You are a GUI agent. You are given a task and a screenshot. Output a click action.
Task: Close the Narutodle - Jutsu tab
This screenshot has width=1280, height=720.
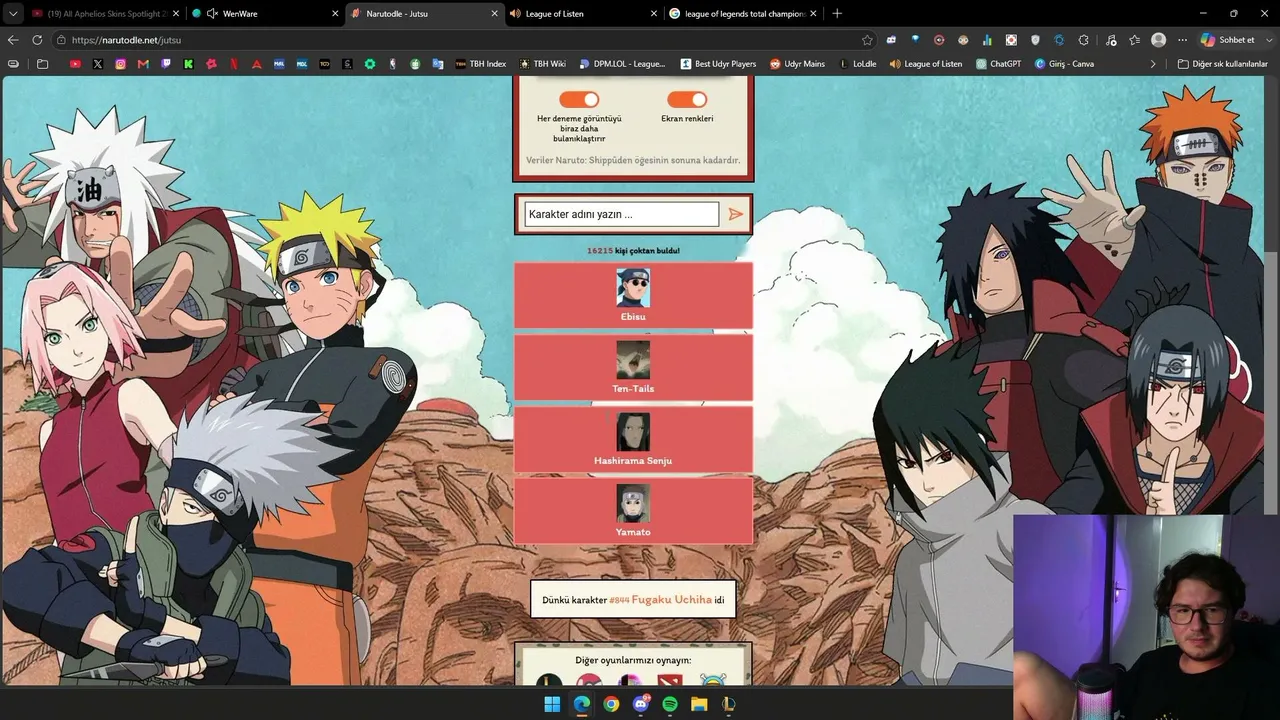click(494, 14)
